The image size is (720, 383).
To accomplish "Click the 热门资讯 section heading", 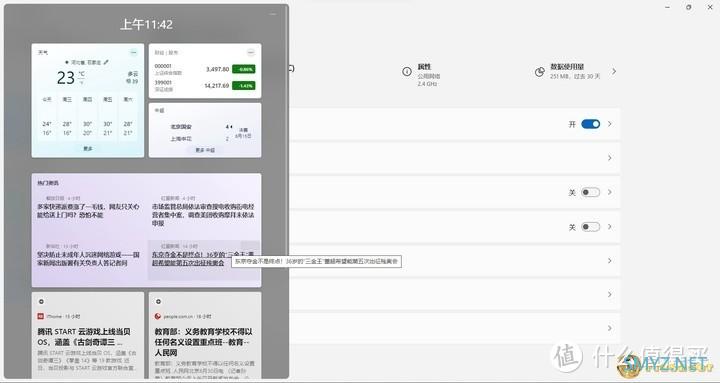I will coord(48,183).
